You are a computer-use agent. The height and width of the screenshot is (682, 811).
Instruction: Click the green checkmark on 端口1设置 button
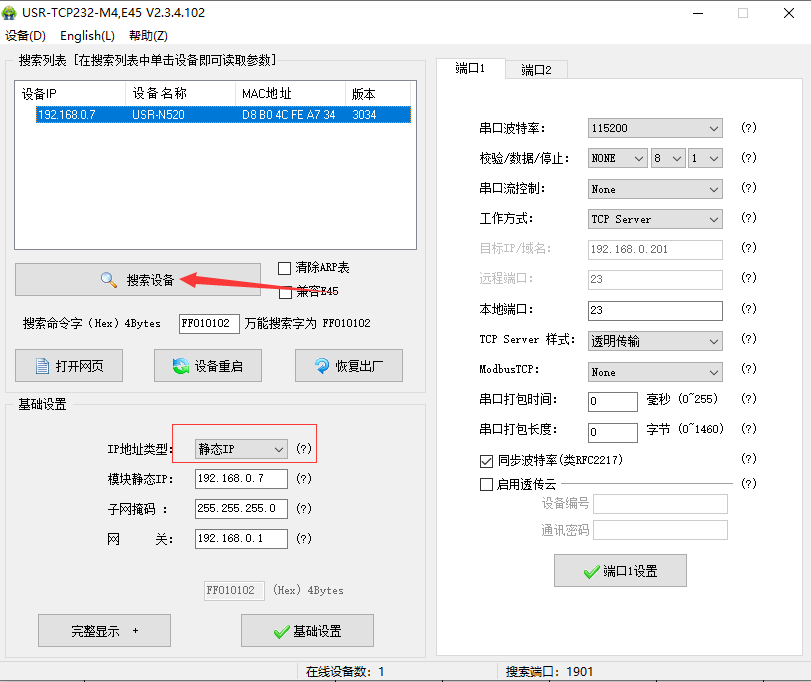coord(591,571)
